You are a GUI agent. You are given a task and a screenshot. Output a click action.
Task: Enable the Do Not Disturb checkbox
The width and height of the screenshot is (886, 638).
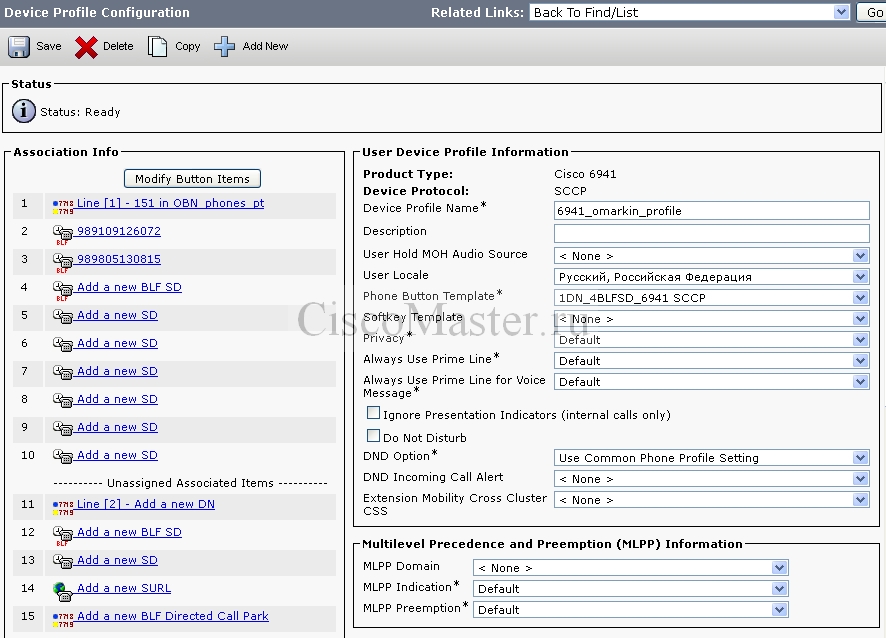click(x=373, y=436)
